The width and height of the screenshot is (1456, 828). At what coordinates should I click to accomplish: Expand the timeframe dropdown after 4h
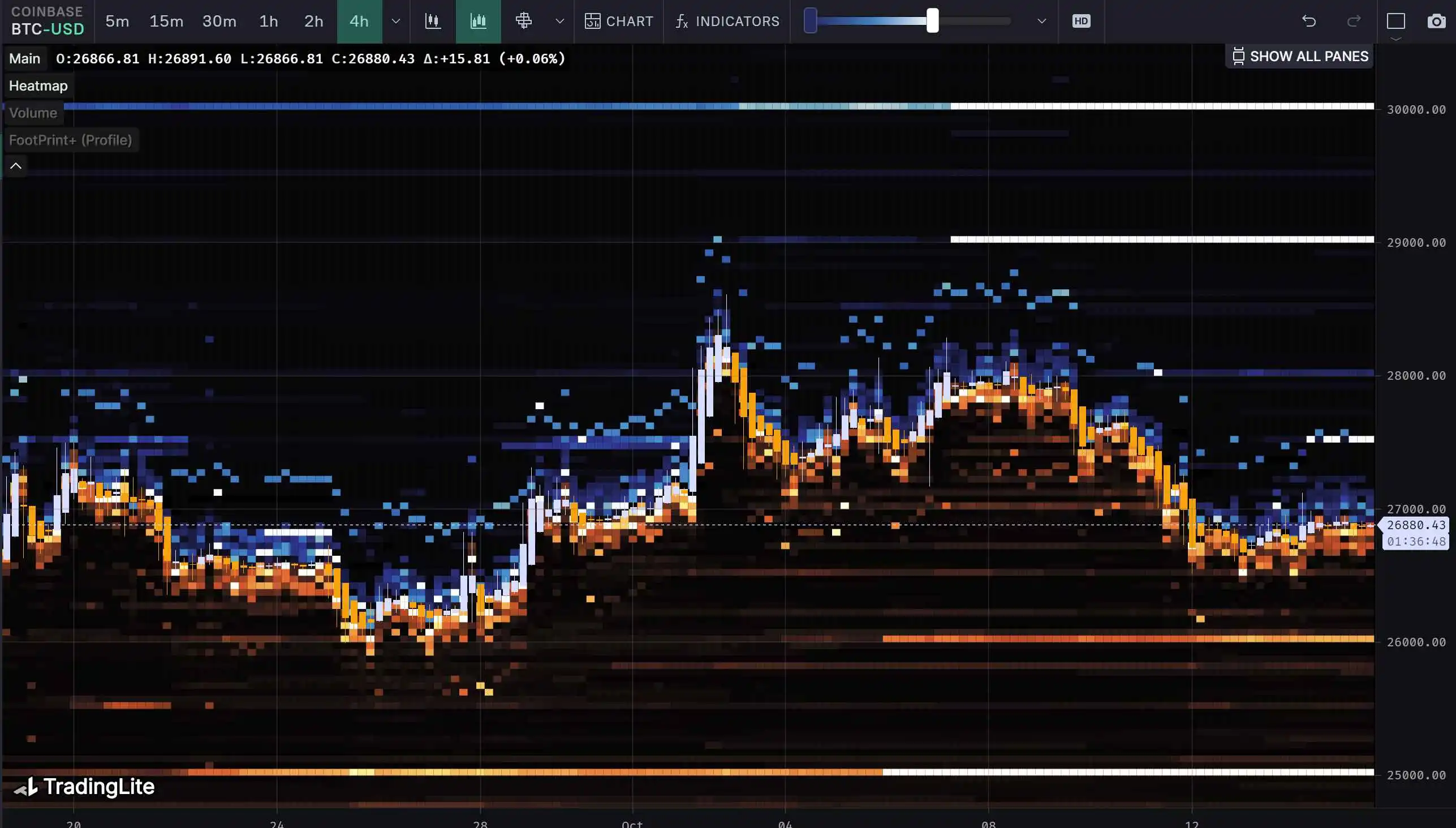396,22
